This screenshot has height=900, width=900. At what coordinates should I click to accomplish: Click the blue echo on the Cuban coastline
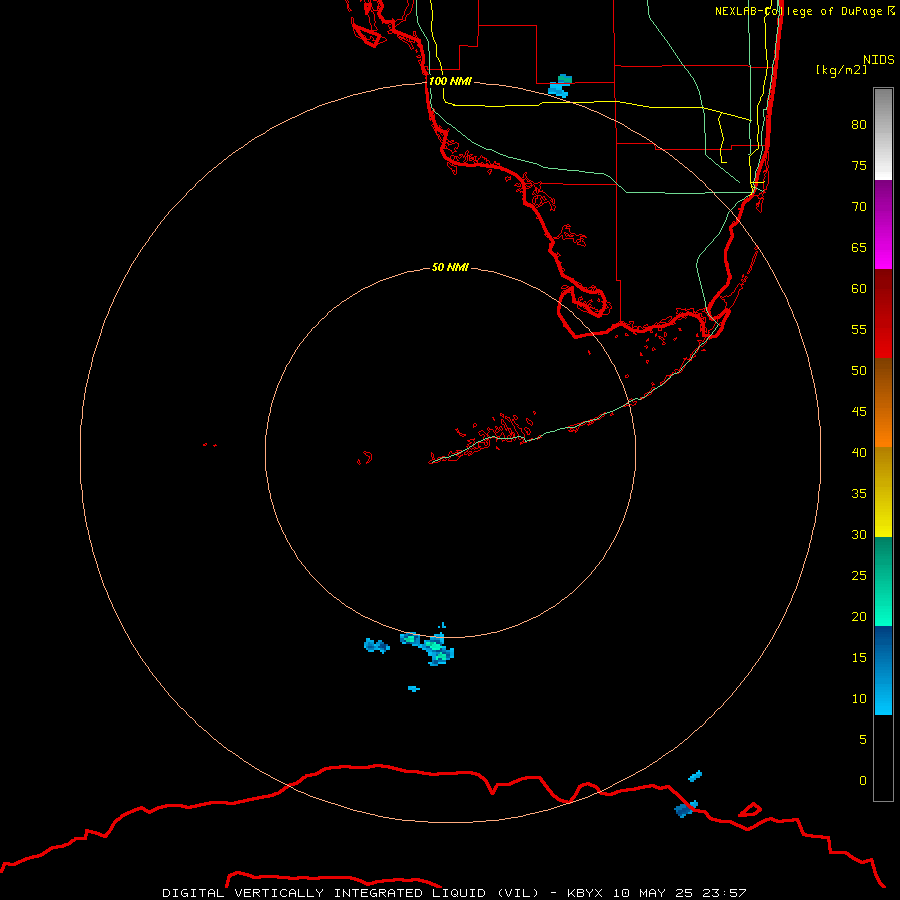pyautogui.click(x=685, y=809)
